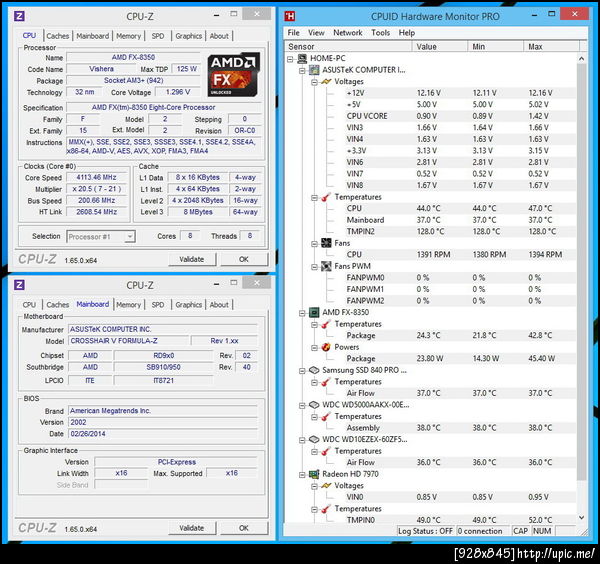Open the Network menu

pos(347,33)
